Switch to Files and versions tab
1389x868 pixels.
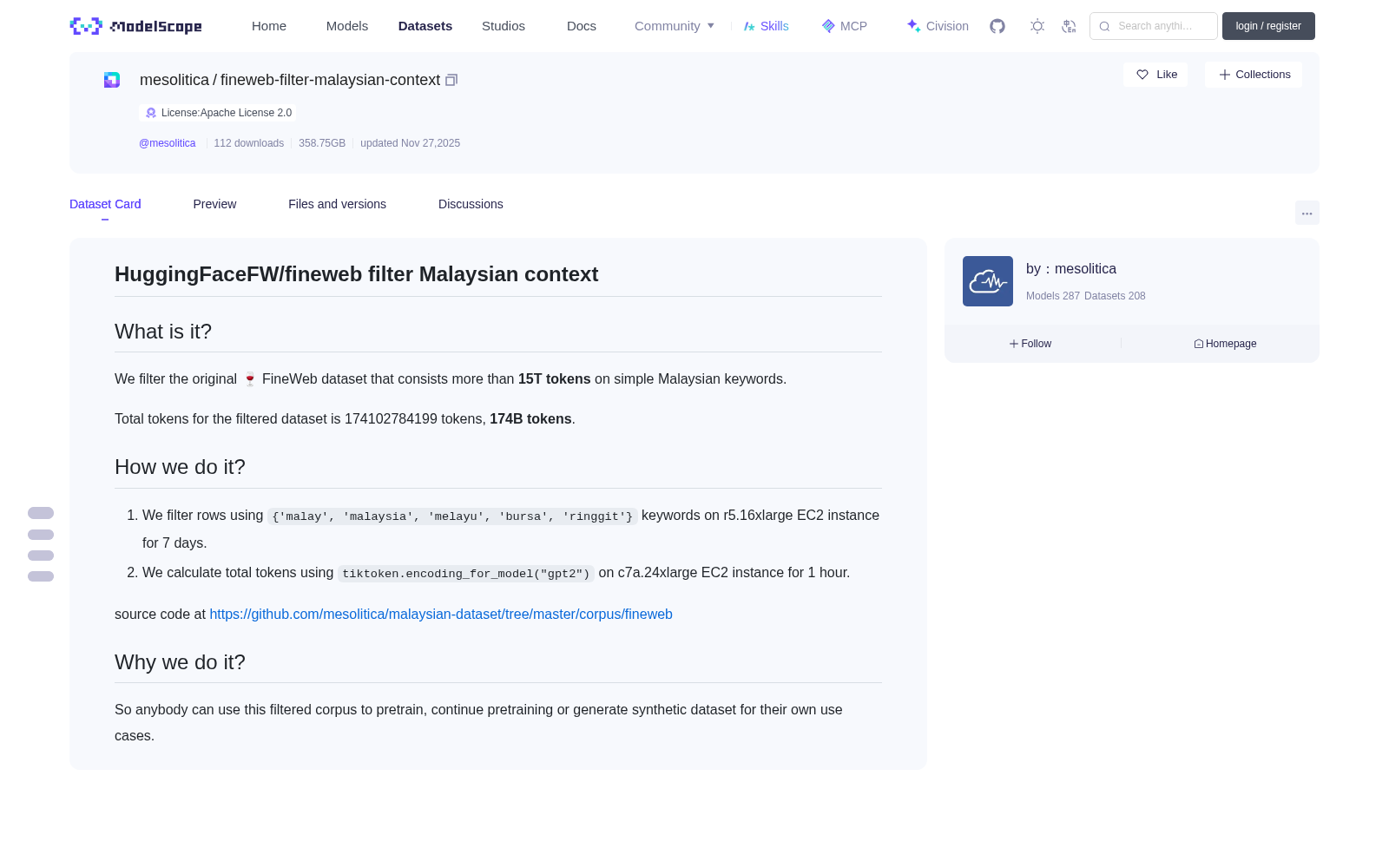pyautogui.click(x=337, y=204)
